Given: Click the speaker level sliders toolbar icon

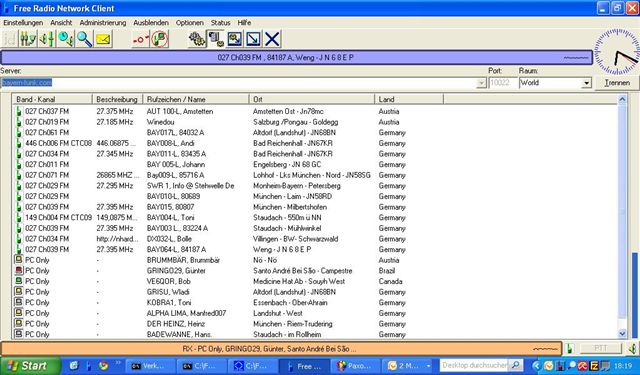Looking at the screenshot, I should click(x=47, y=39).
